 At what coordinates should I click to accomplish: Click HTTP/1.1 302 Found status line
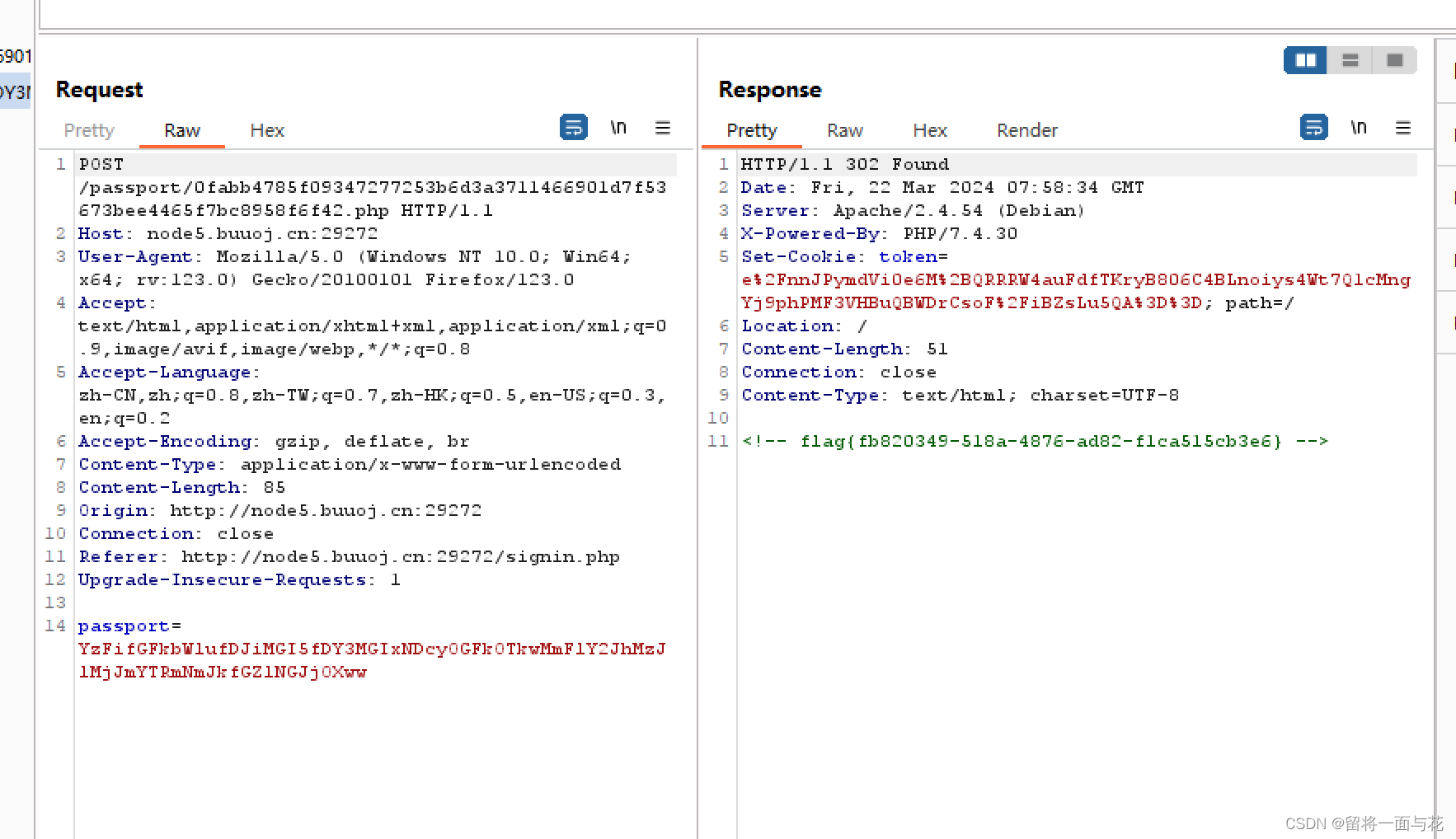coord(845,164)
